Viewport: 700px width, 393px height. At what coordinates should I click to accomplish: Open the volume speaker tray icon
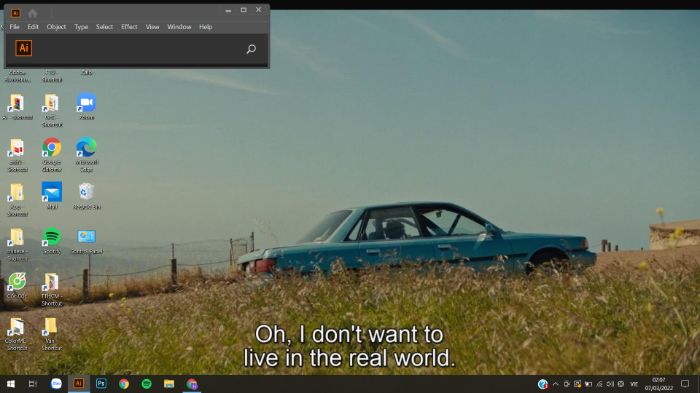610,384
